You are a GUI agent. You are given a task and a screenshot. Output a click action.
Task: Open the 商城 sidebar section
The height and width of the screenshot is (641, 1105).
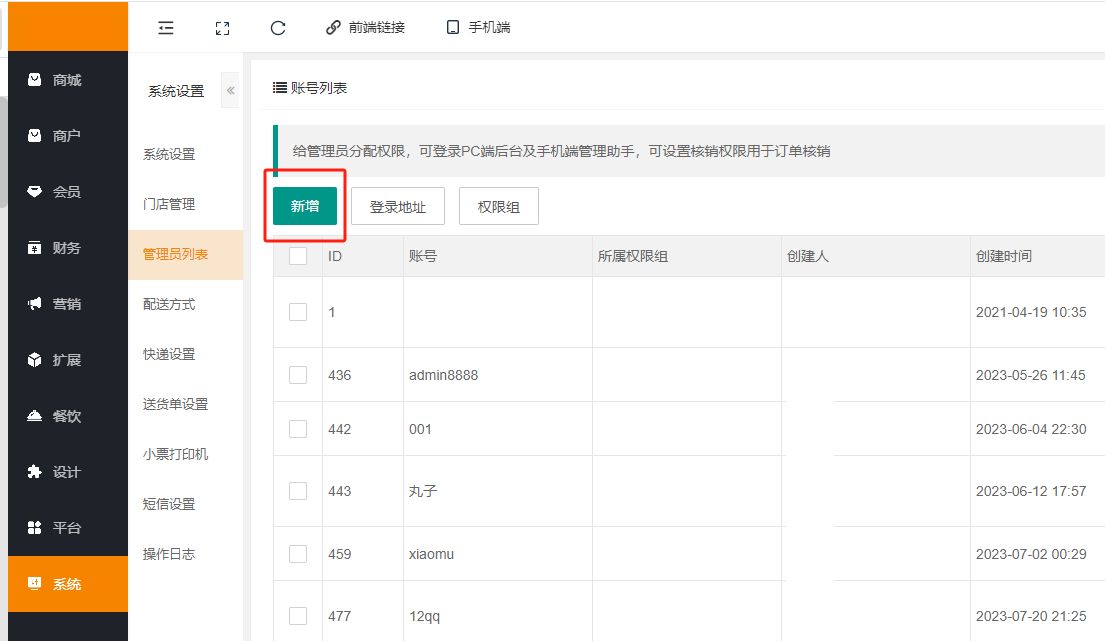click(x=67, y=80)
